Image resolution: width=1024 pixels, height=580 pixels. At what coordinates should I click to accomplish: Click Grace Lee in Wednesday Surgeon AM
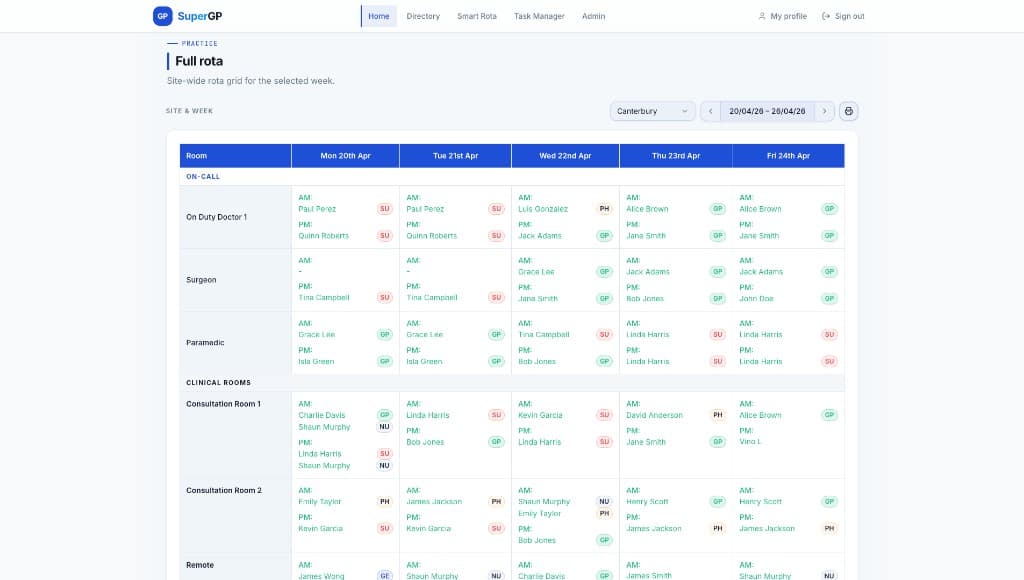click(536, 272)
